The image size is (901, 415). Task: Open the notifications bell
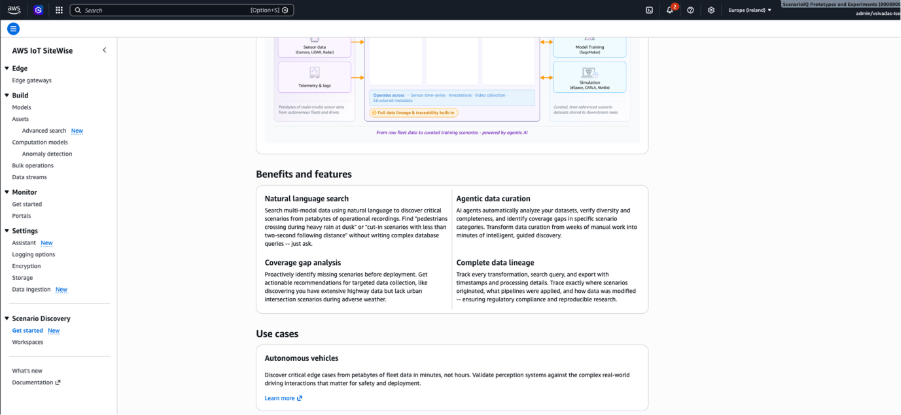(x=670, y=10)
